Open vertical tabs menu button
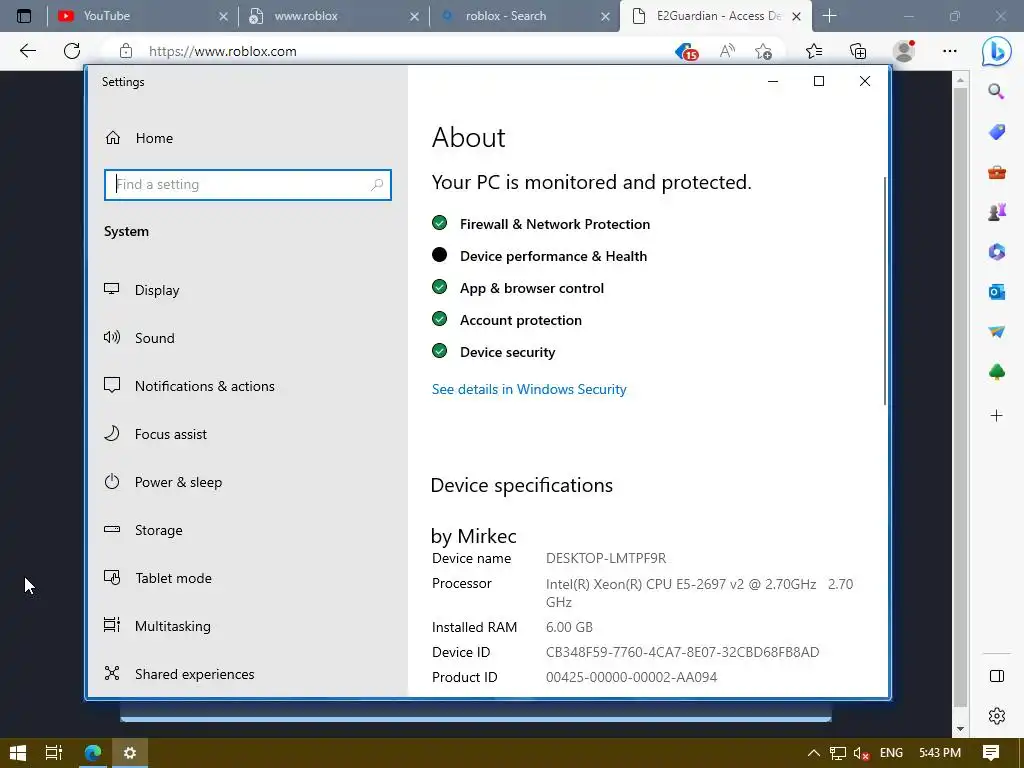1024x768 pixels. [x=24, y=16]
